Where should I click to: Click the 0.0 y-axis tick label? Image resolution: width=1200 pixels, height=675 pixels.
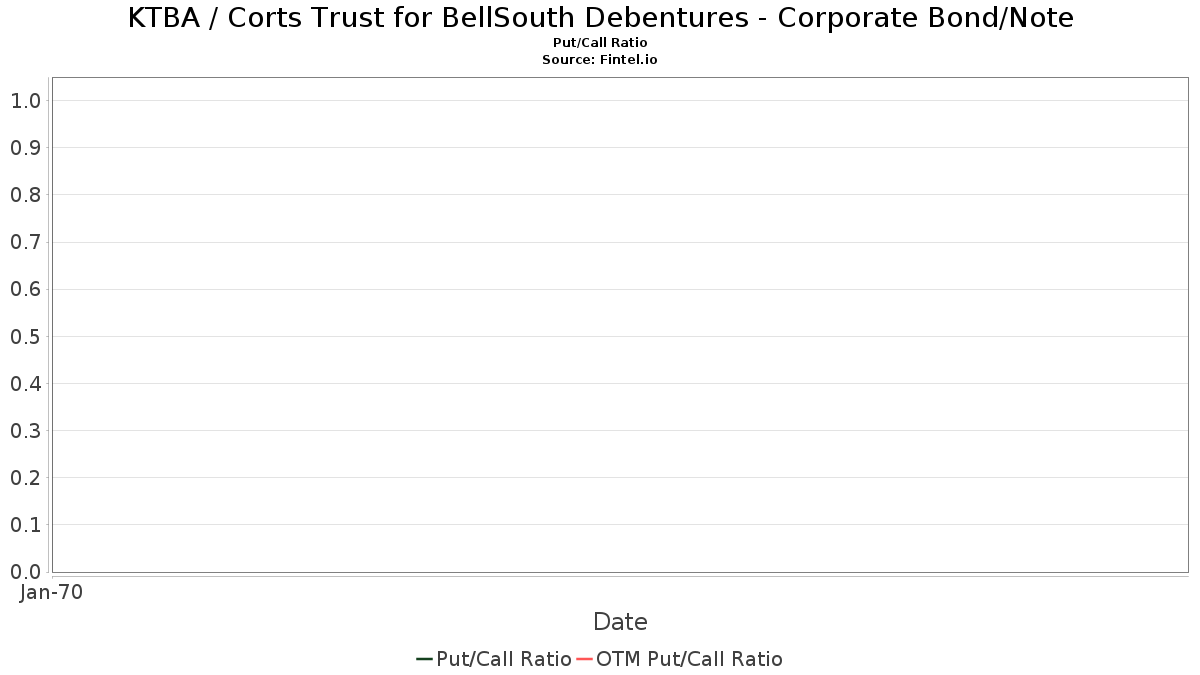tap(25, 571)
